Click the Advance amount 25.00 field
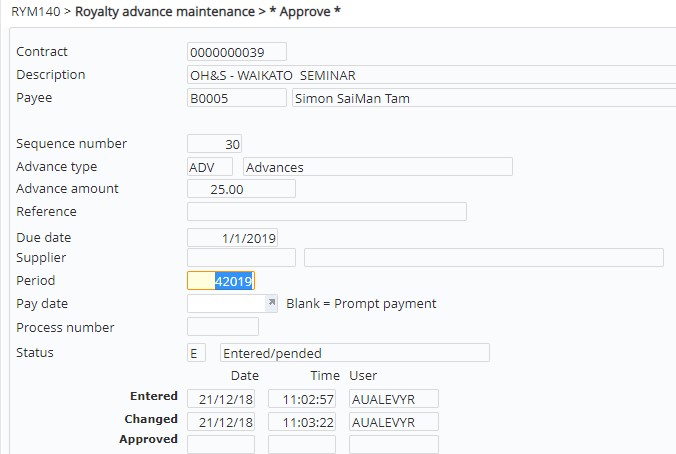676x454 pixels. pos(241,189)
